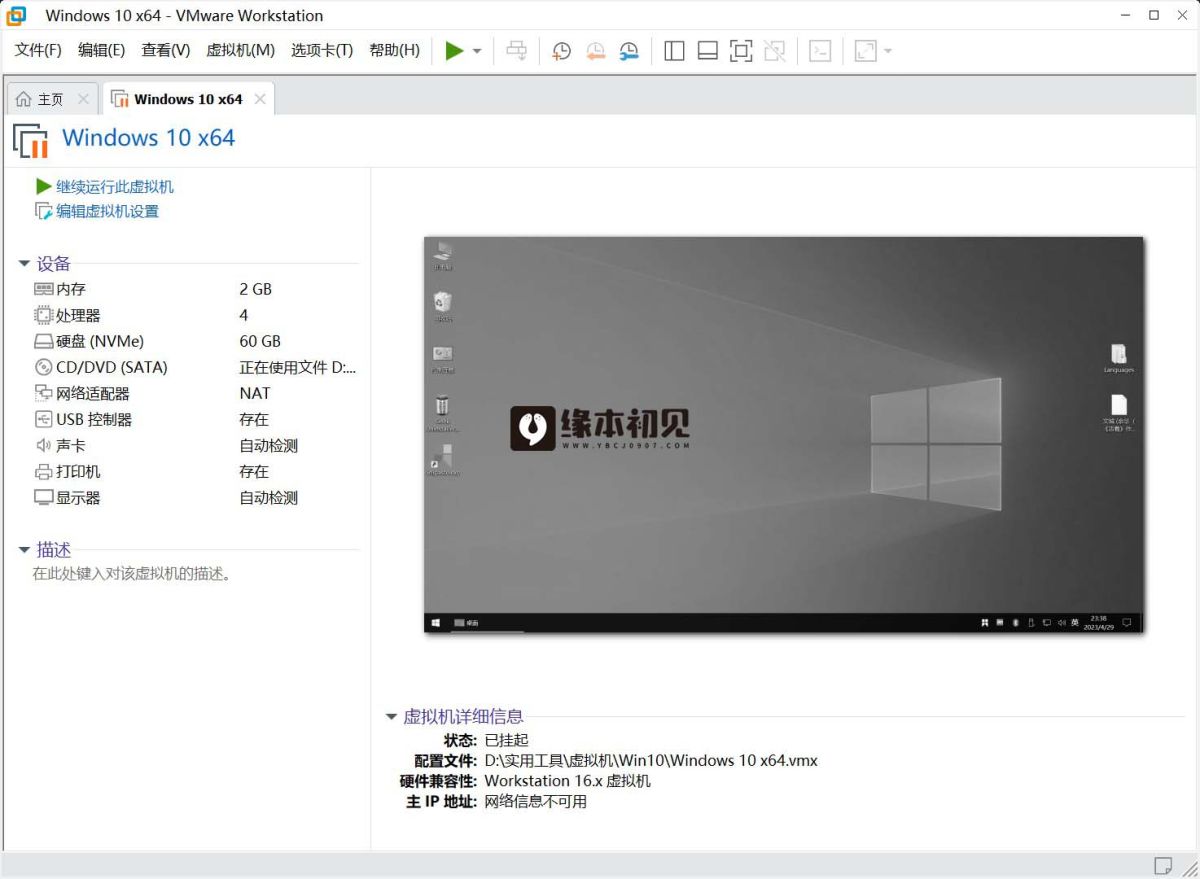
Task: Click the Unity mode toolbar icon
Action: point(774,51)
